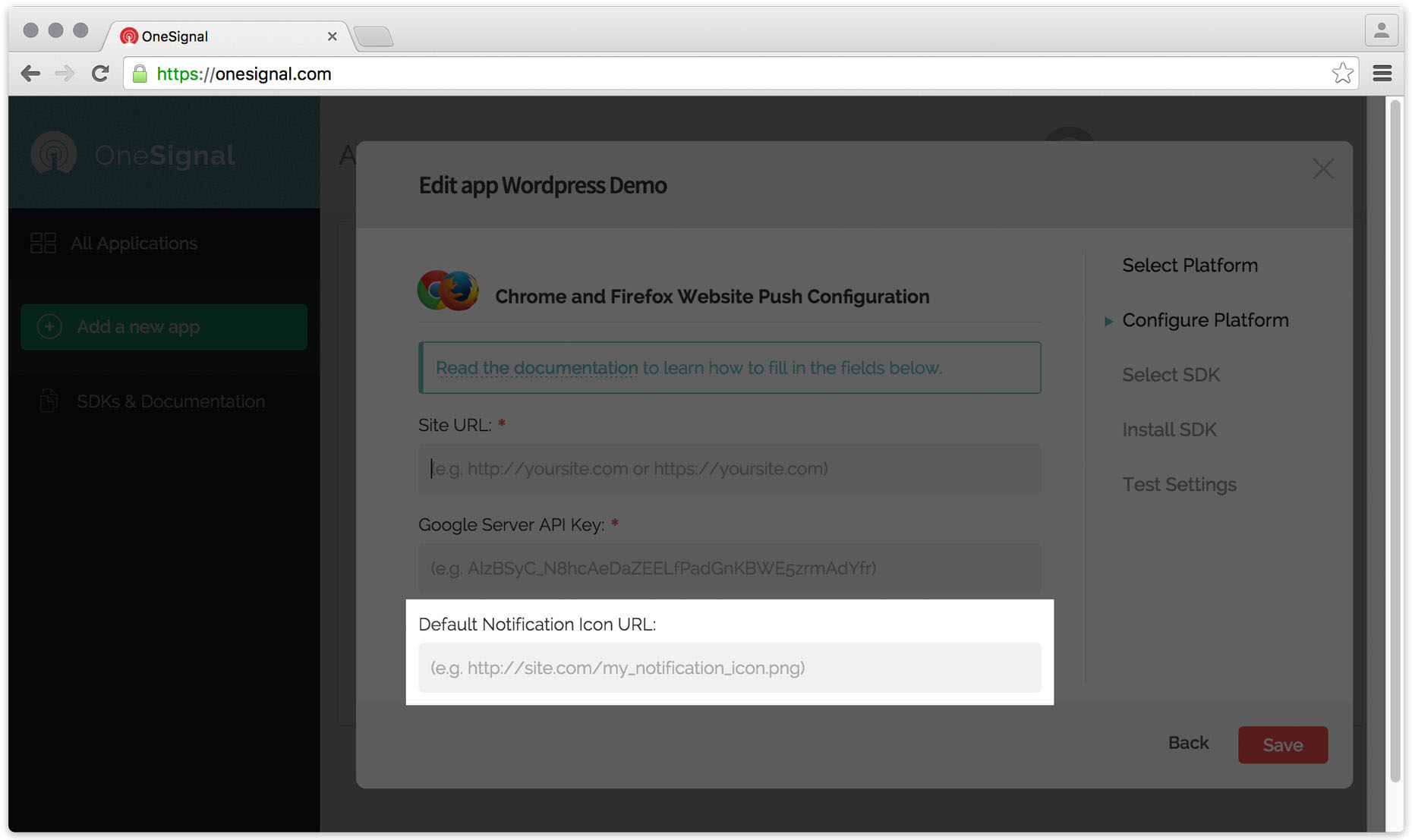Click the Chrome and Firefox logo icon

pyautogui.click(x=448, y=291)
